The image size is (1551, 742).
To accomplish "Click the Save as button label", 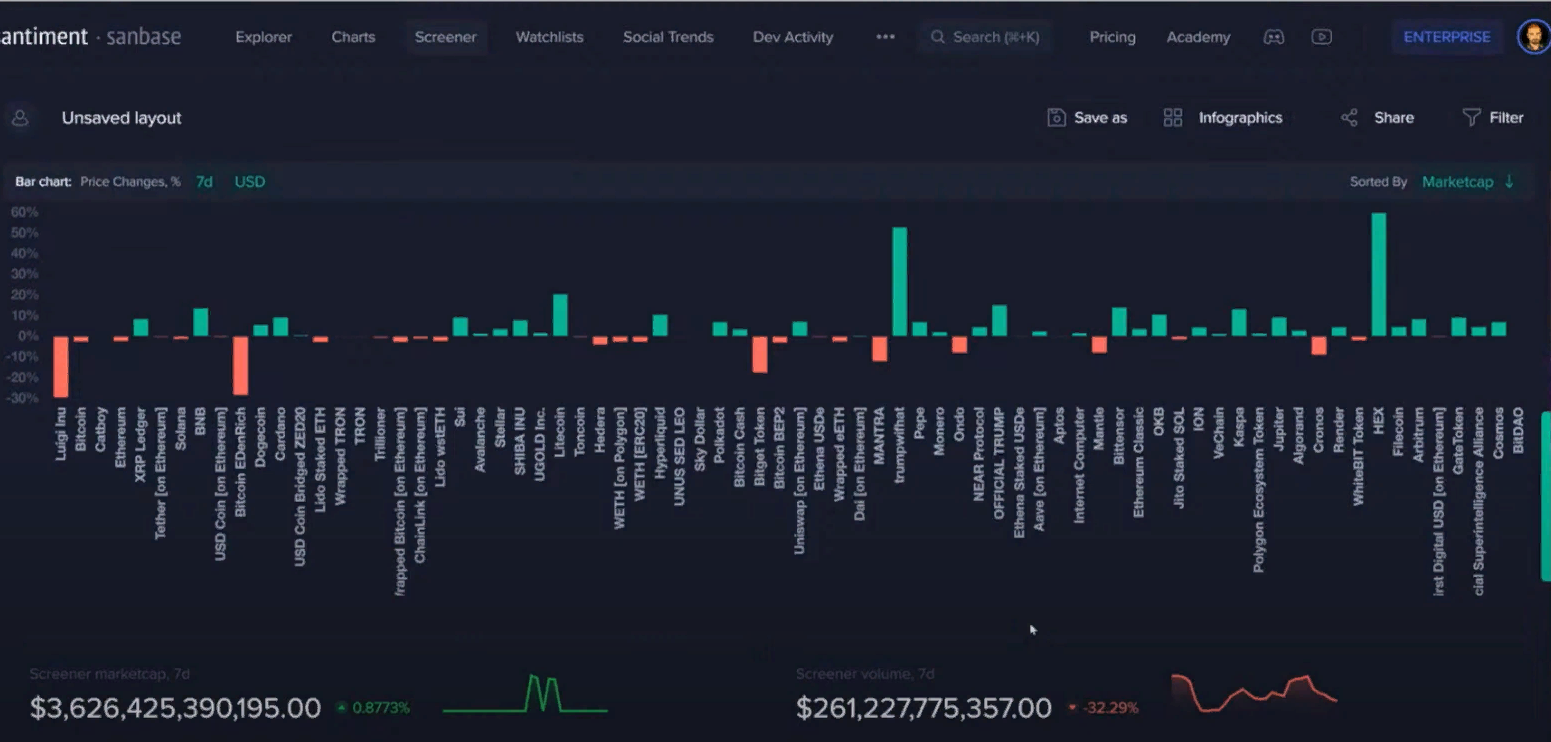I will (x=1100, y=118).
